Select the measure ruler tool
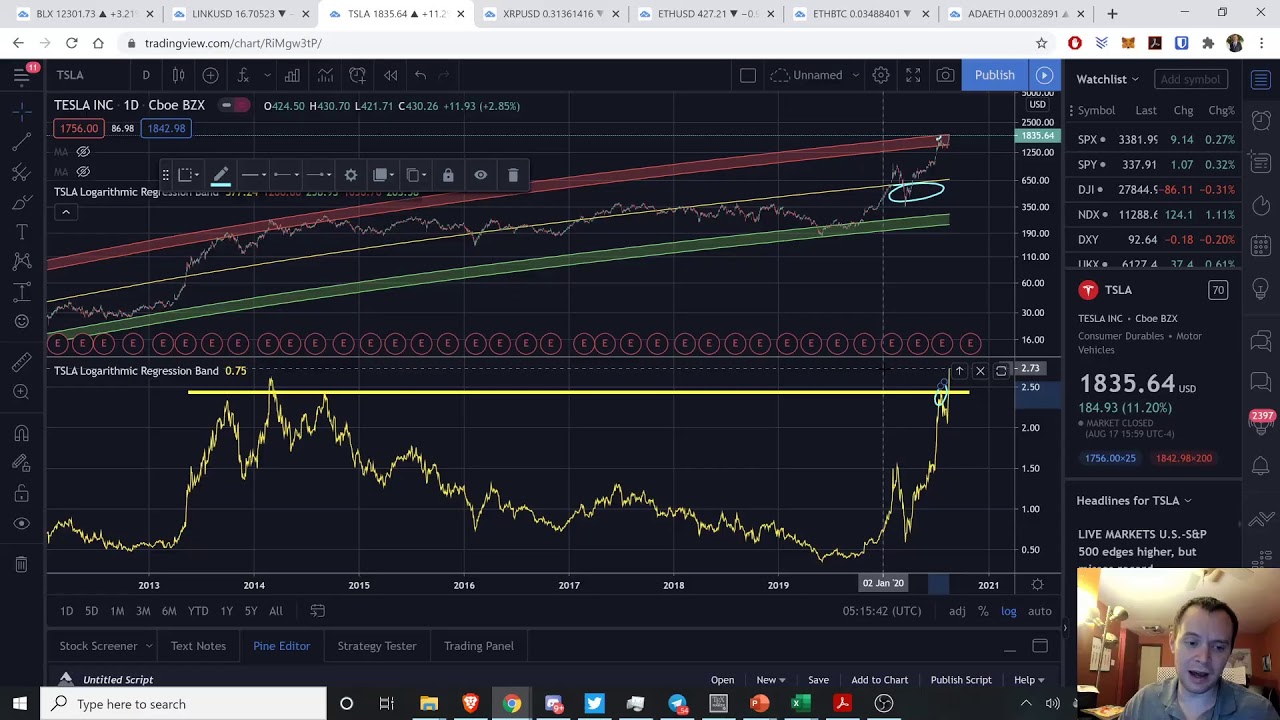The height and width of the screenshot is (720, 1280). pyautogui.click(x=21, y=362)
